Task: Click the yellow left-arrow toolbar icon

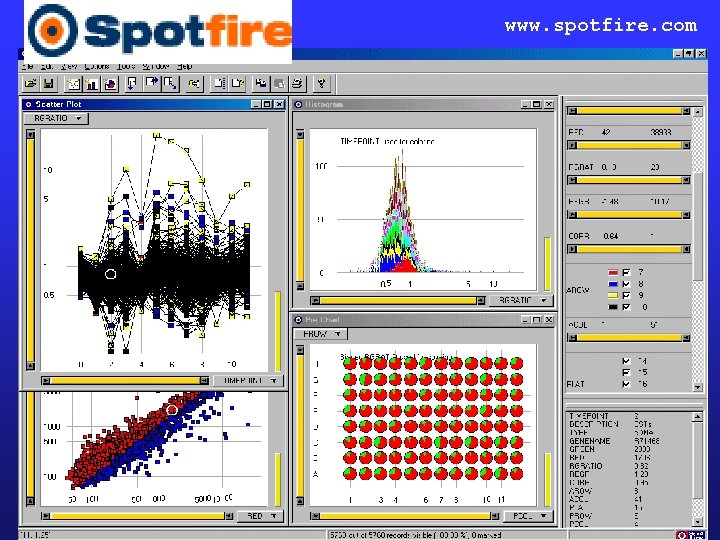Action: click(x=195, y=84)
